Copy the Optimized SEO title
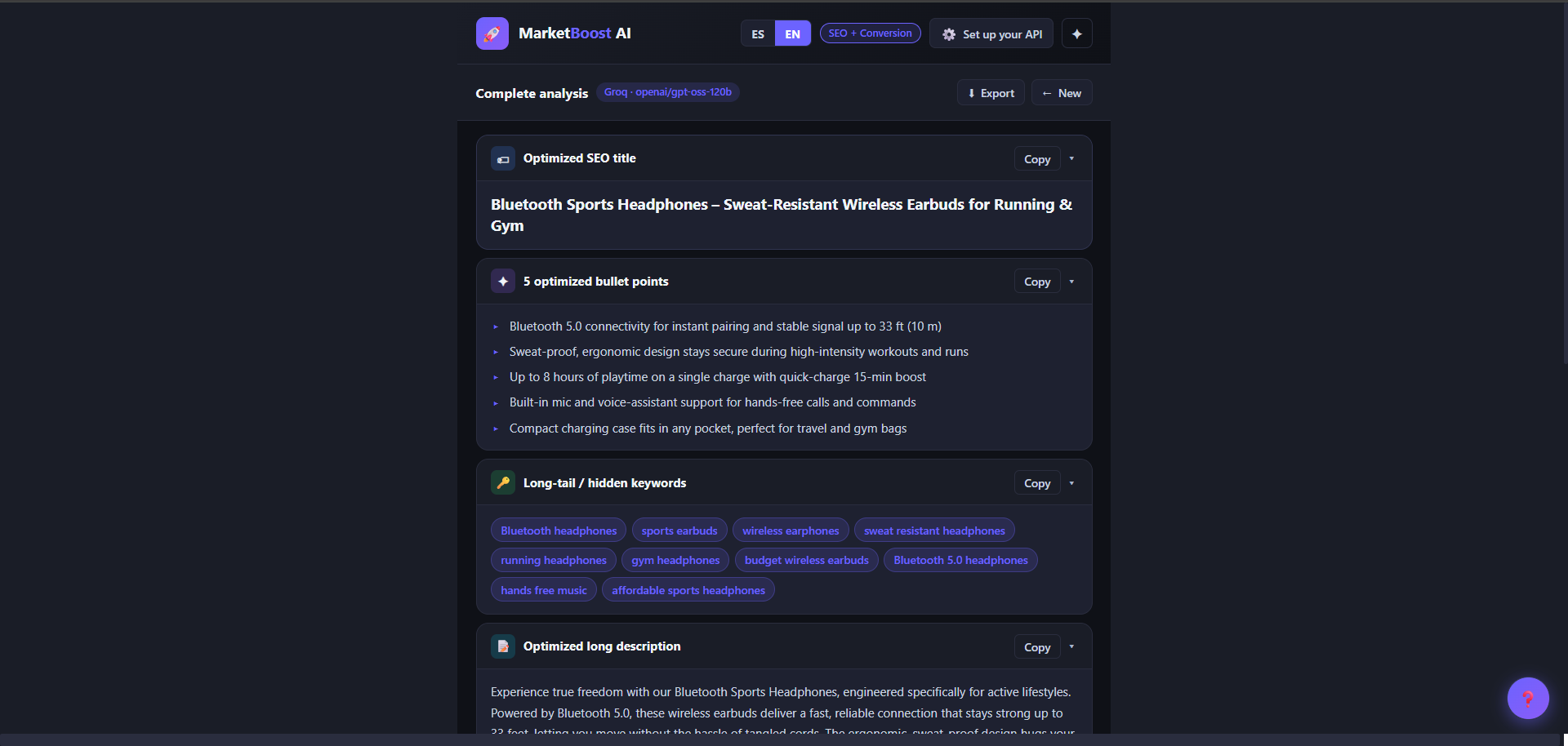1568x746 pixels. 1037,158
